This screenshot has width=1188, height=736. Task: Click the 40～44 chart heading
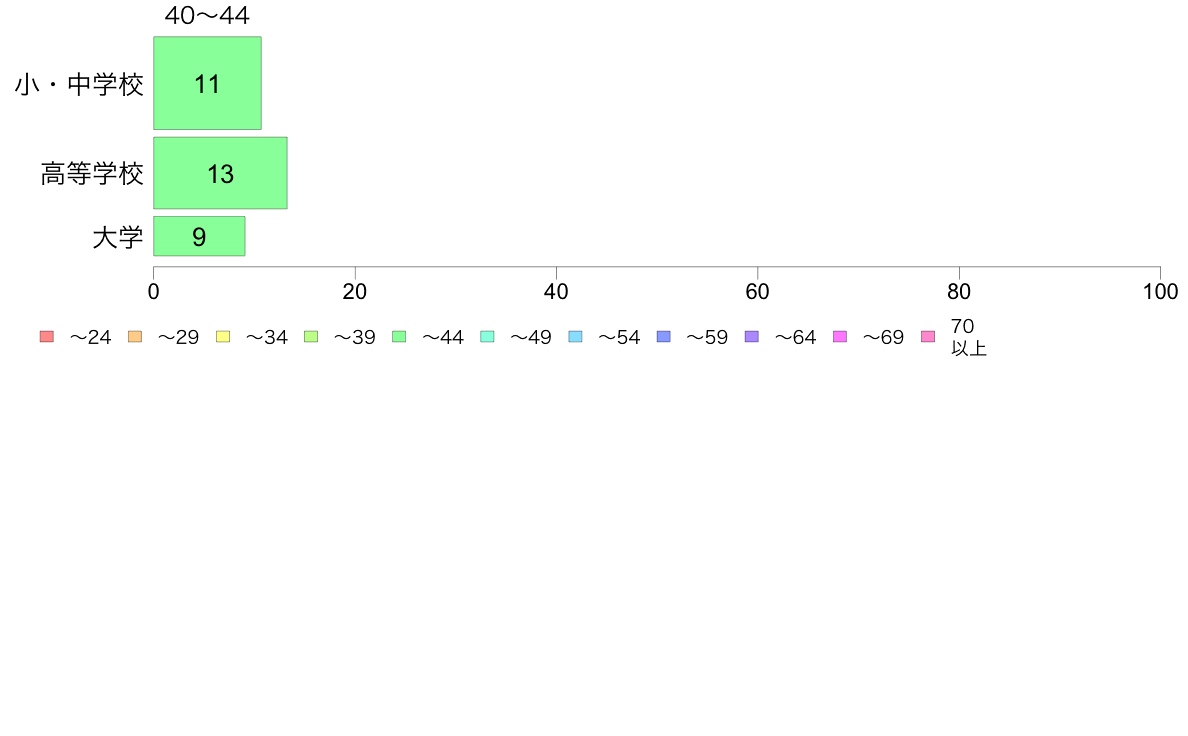207,15
